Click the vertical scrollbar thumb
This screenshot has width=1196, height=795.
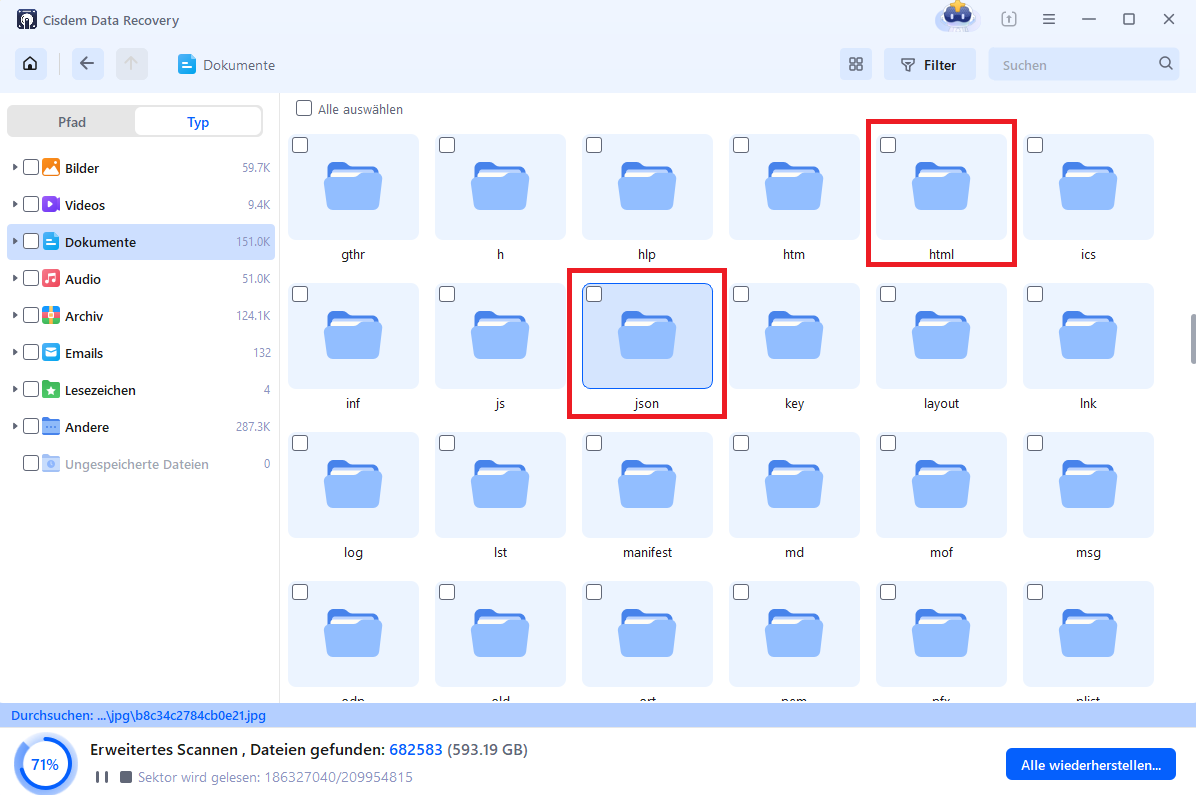(1192, 339)
